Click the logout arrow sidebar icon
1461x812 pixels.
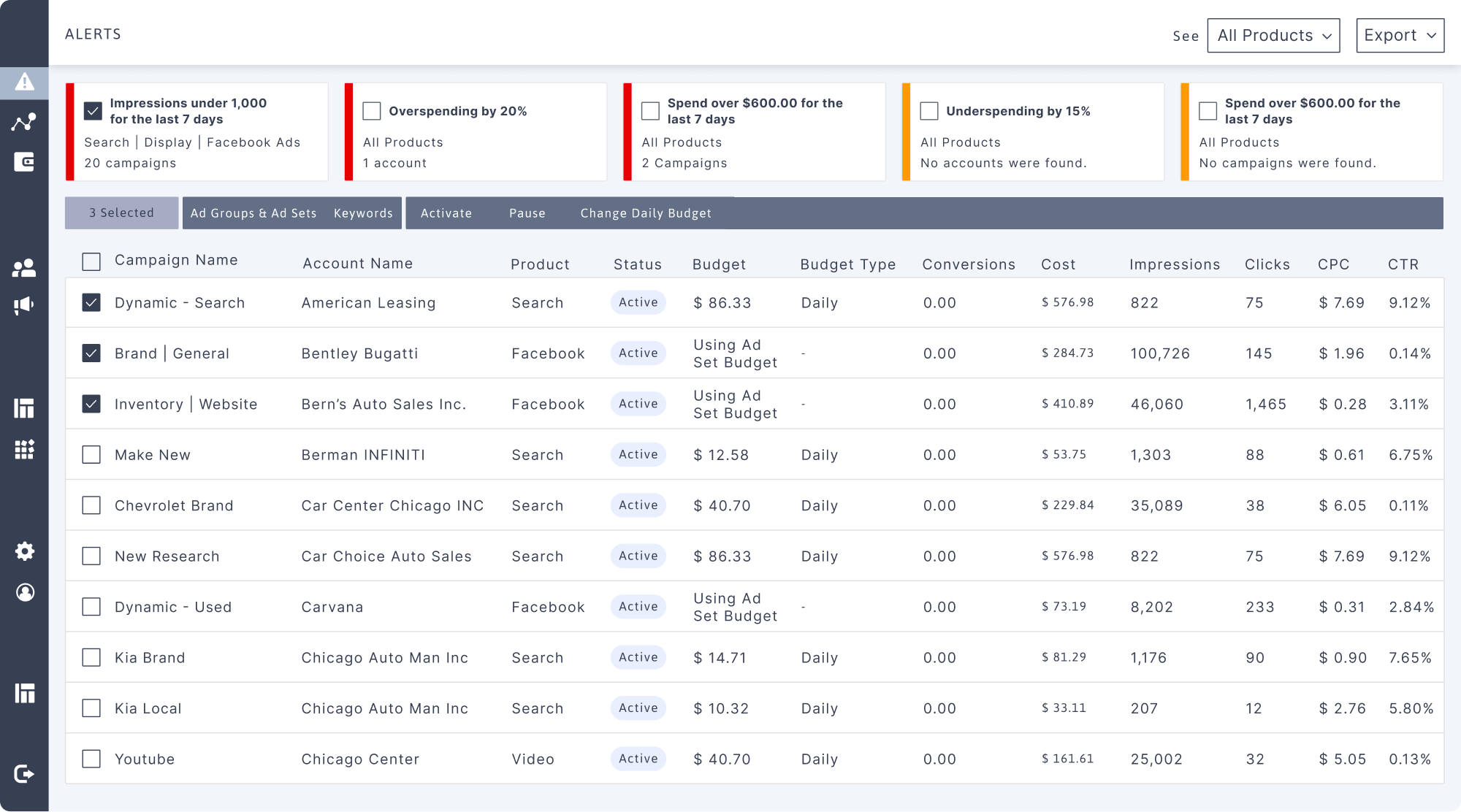[x=24, y=773]
